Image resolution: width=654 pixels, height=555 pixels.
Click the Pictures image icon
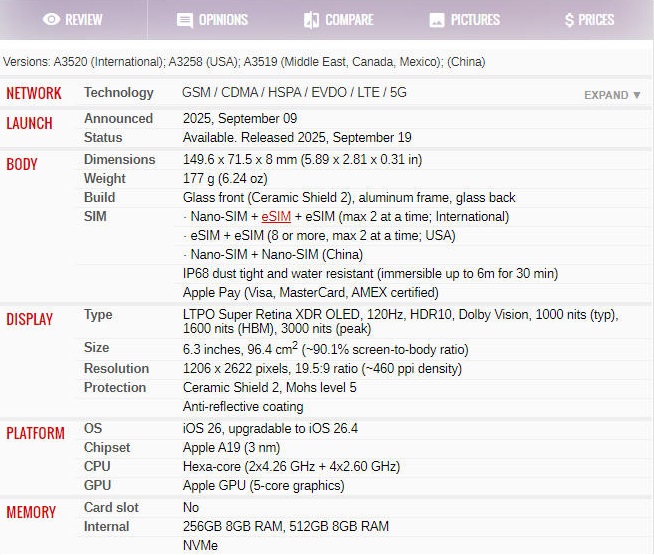pos(437,20)
